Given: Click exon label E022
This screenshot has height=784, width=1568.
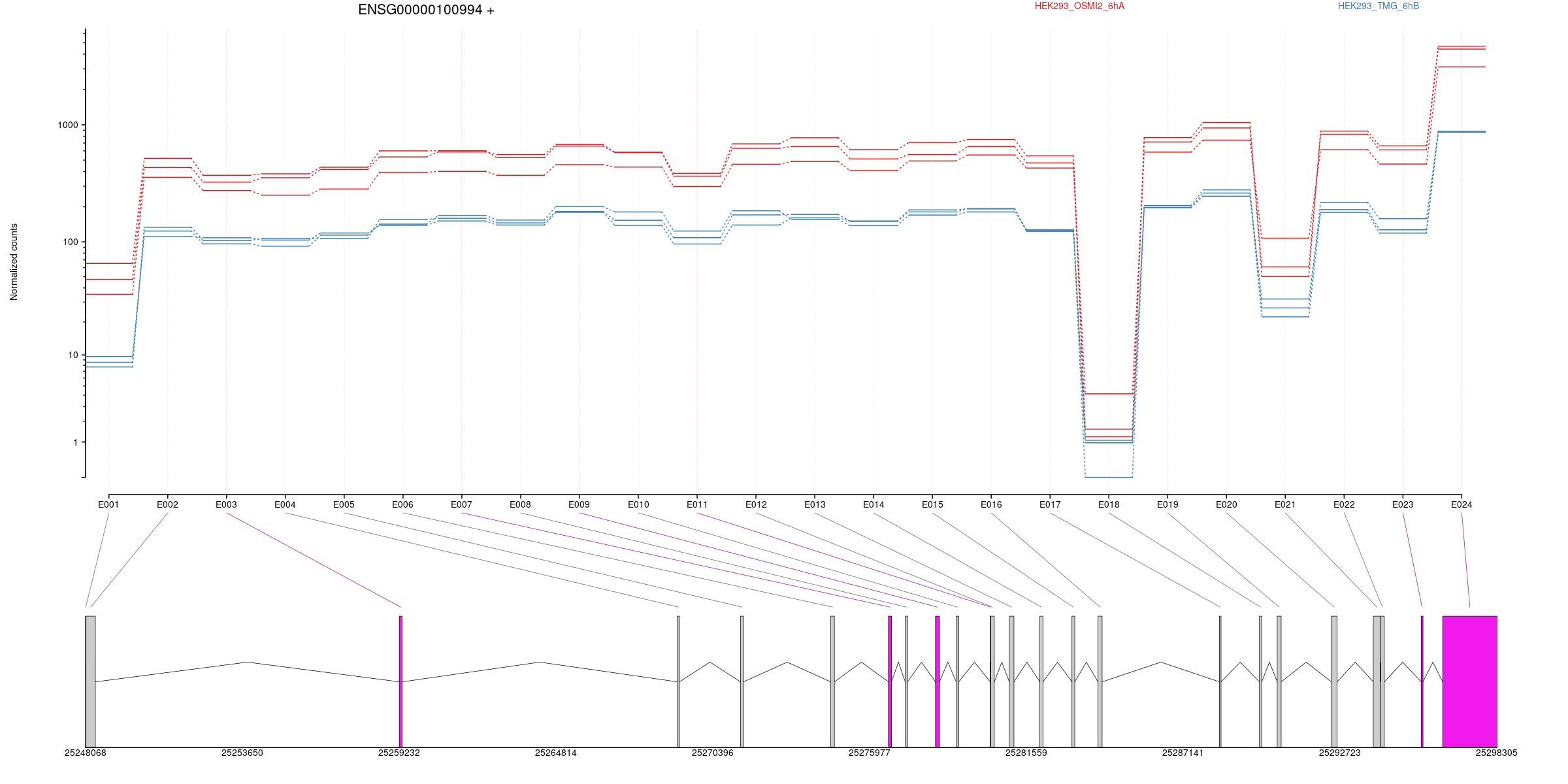Looking at the screenshot, I should (x=1344, y=504).
